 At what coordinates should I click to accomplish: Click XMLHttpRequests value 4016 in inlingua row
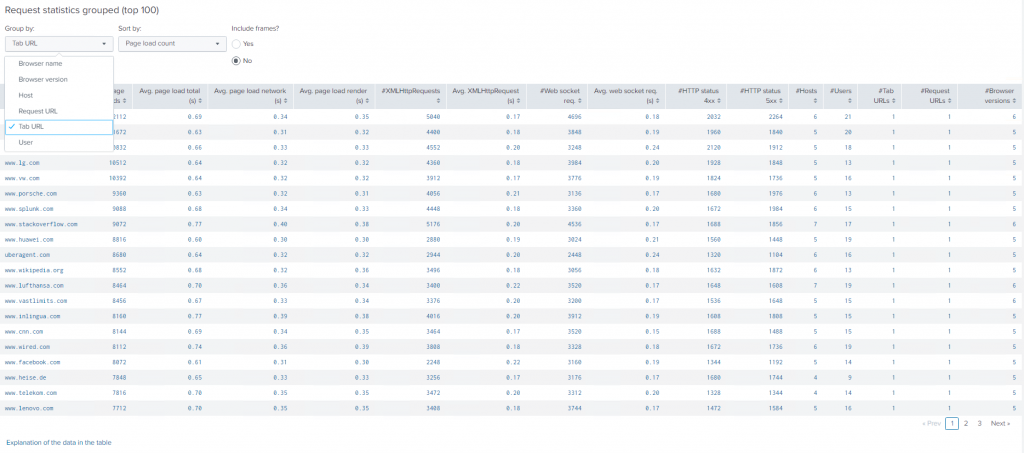(x=433, y=317)
